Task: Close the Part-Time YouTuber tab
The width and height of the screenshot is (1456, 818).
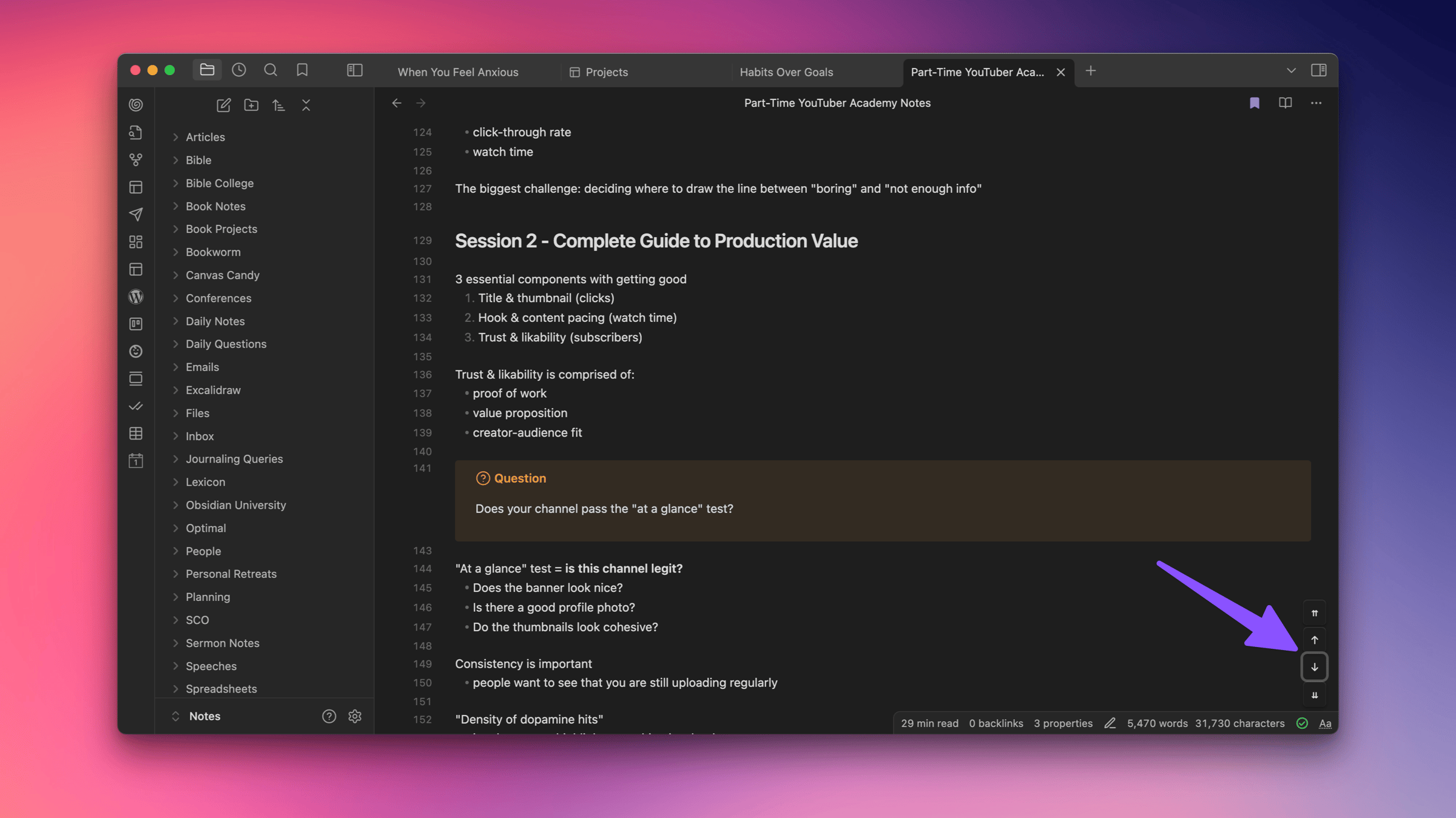Action: point(1060,72)
